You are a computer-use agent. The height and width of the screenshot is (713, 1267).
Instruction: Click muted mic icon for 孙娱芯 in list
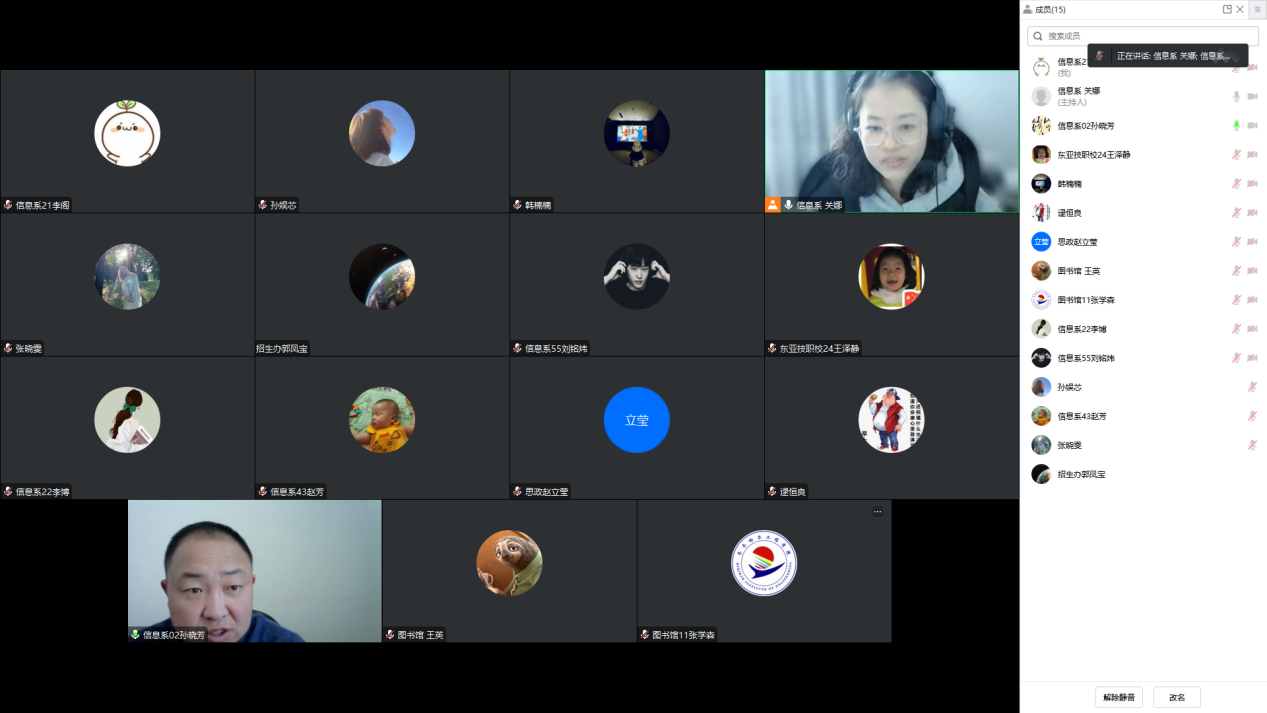tap(1252, 387)
